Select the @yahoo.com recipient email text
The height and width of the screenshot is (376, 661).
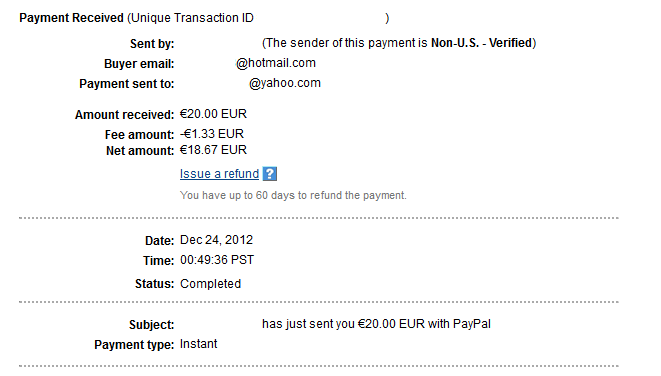point(285,83)
